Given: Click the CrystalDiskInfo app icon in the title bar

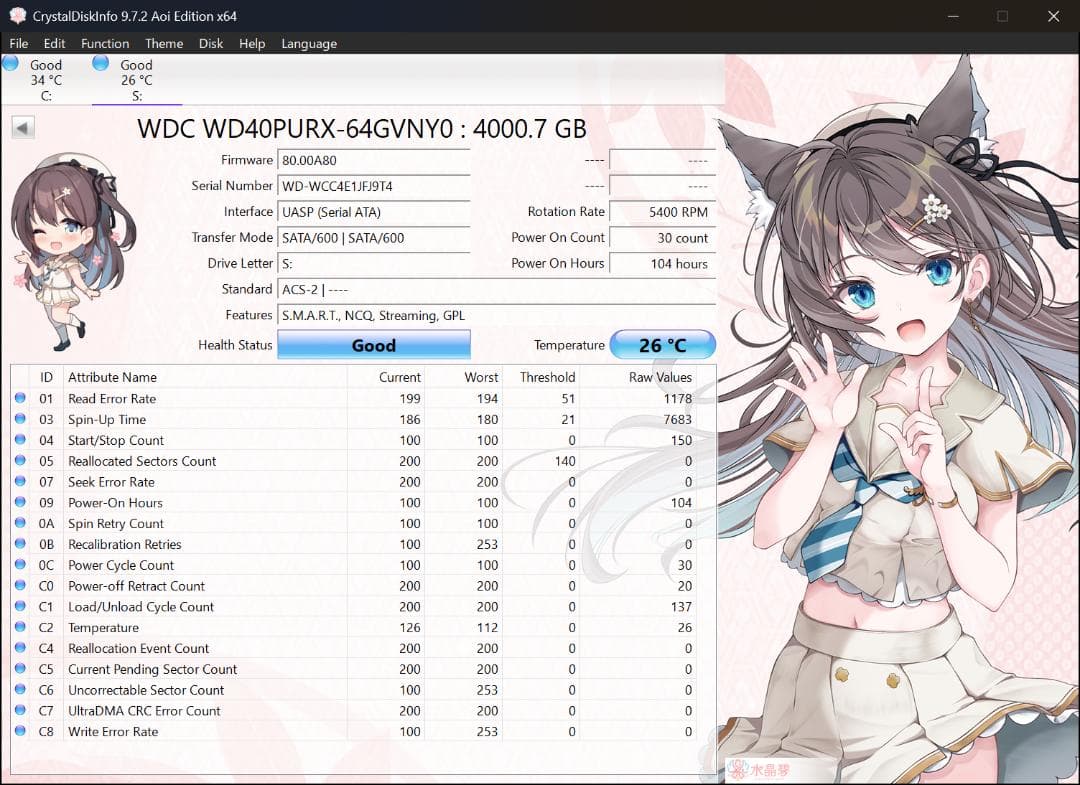Looking at the screenshot, I should [17, 16].
